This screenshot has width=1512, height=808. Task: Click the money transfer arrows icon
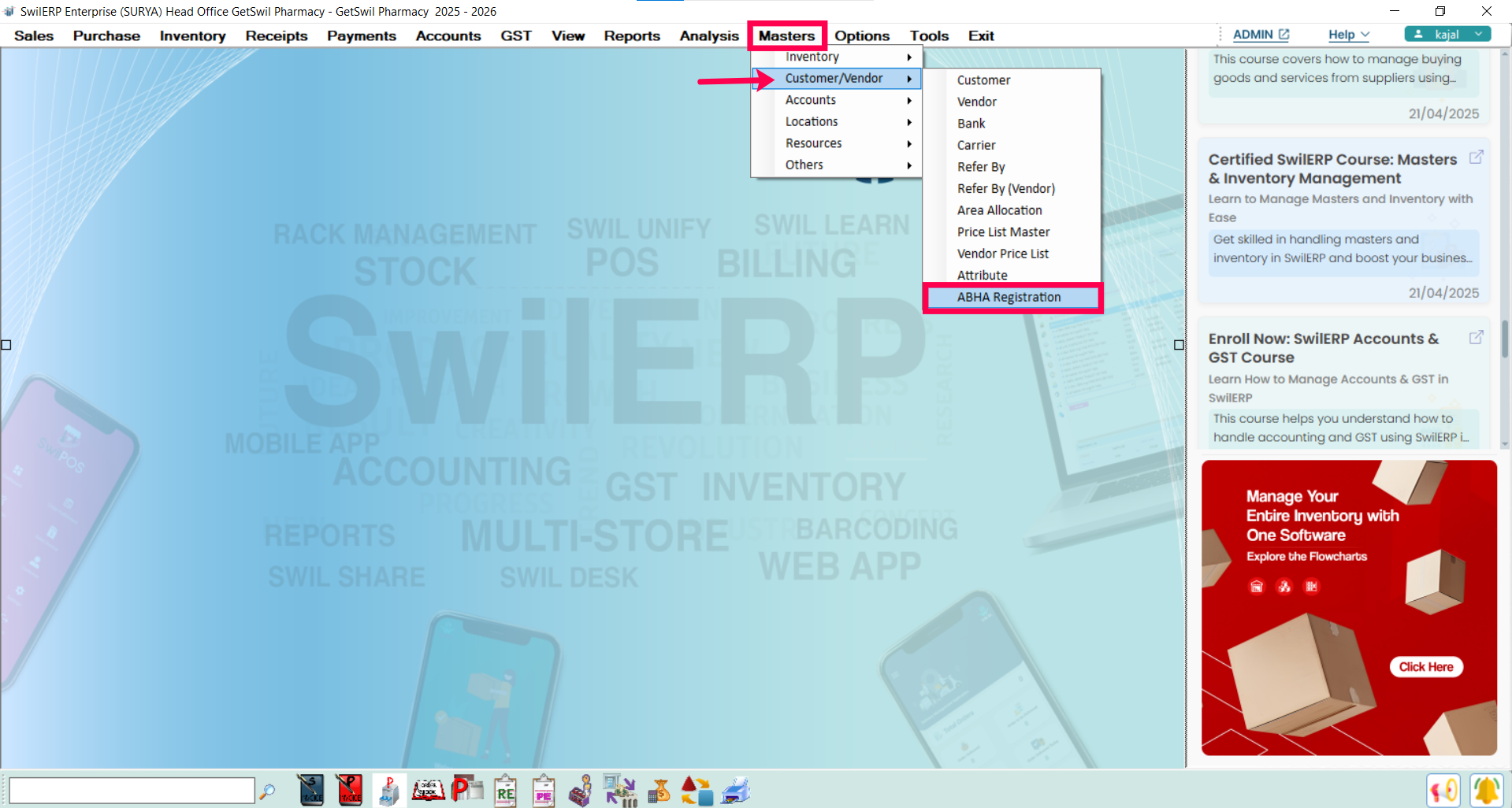coord(620,791)
